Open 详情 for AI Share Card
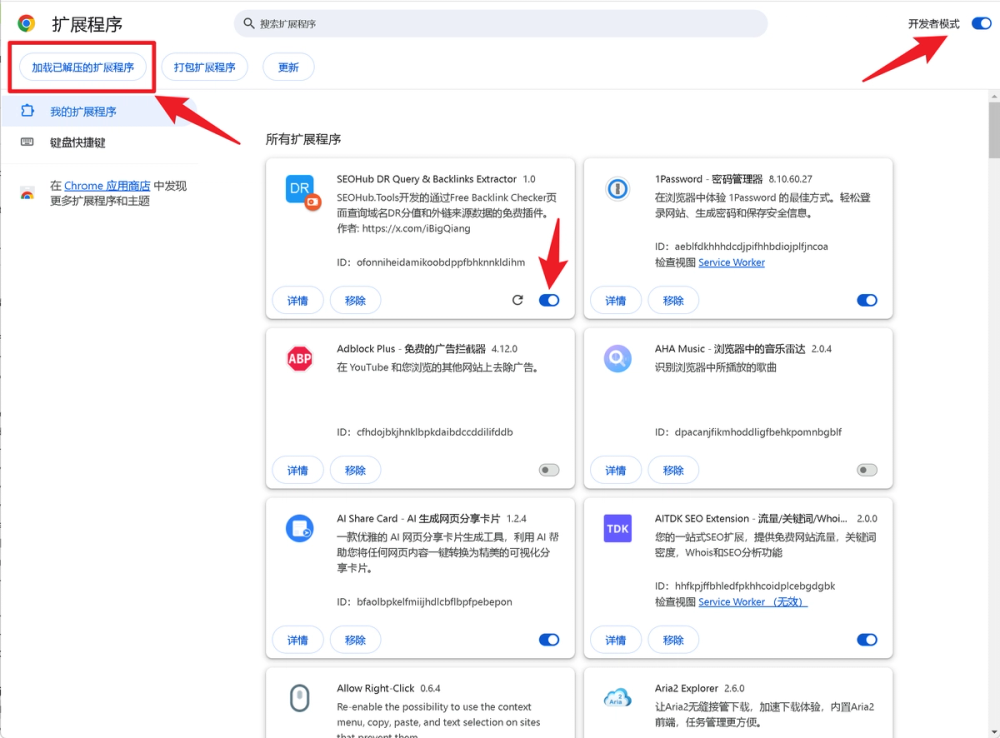This screenshot has width=1000, height=738. [x=298, y=640]
